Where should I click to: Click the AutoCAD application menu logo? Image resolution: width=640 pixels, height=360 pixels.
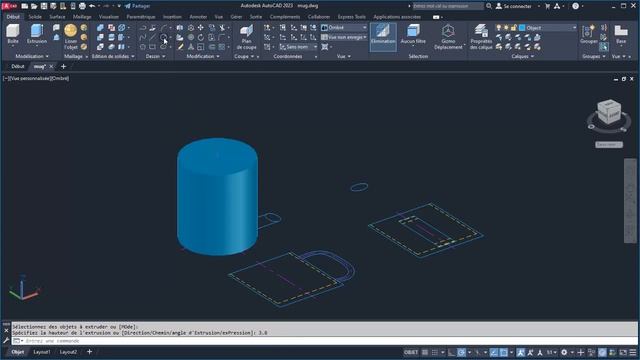coord(9,6)
